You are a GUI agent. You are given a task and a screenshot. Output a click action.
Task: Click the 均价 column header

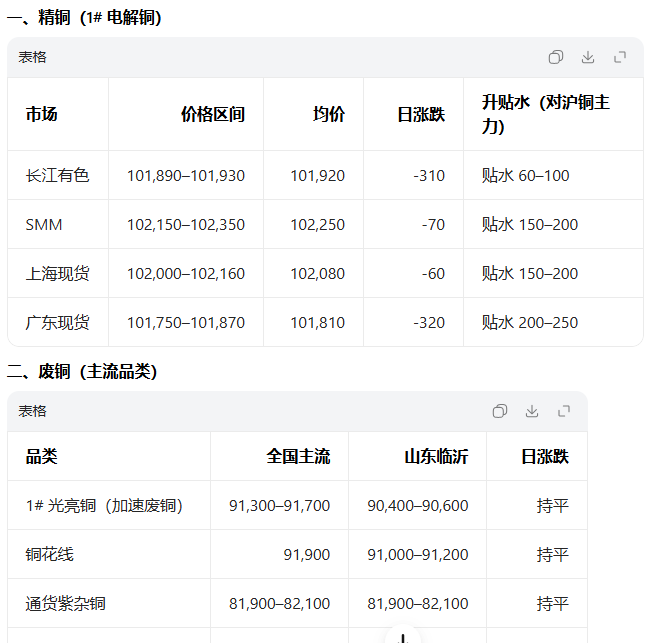click(x=328, y=114)
